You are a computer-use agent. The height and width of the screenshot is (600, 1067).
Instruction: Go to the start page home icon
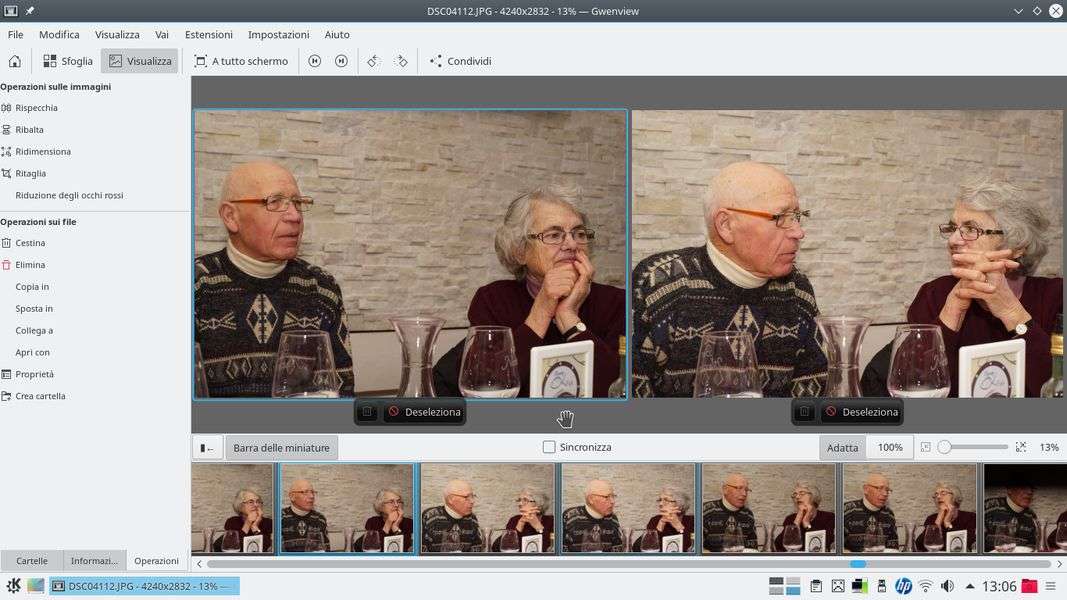tap(15, 61)
